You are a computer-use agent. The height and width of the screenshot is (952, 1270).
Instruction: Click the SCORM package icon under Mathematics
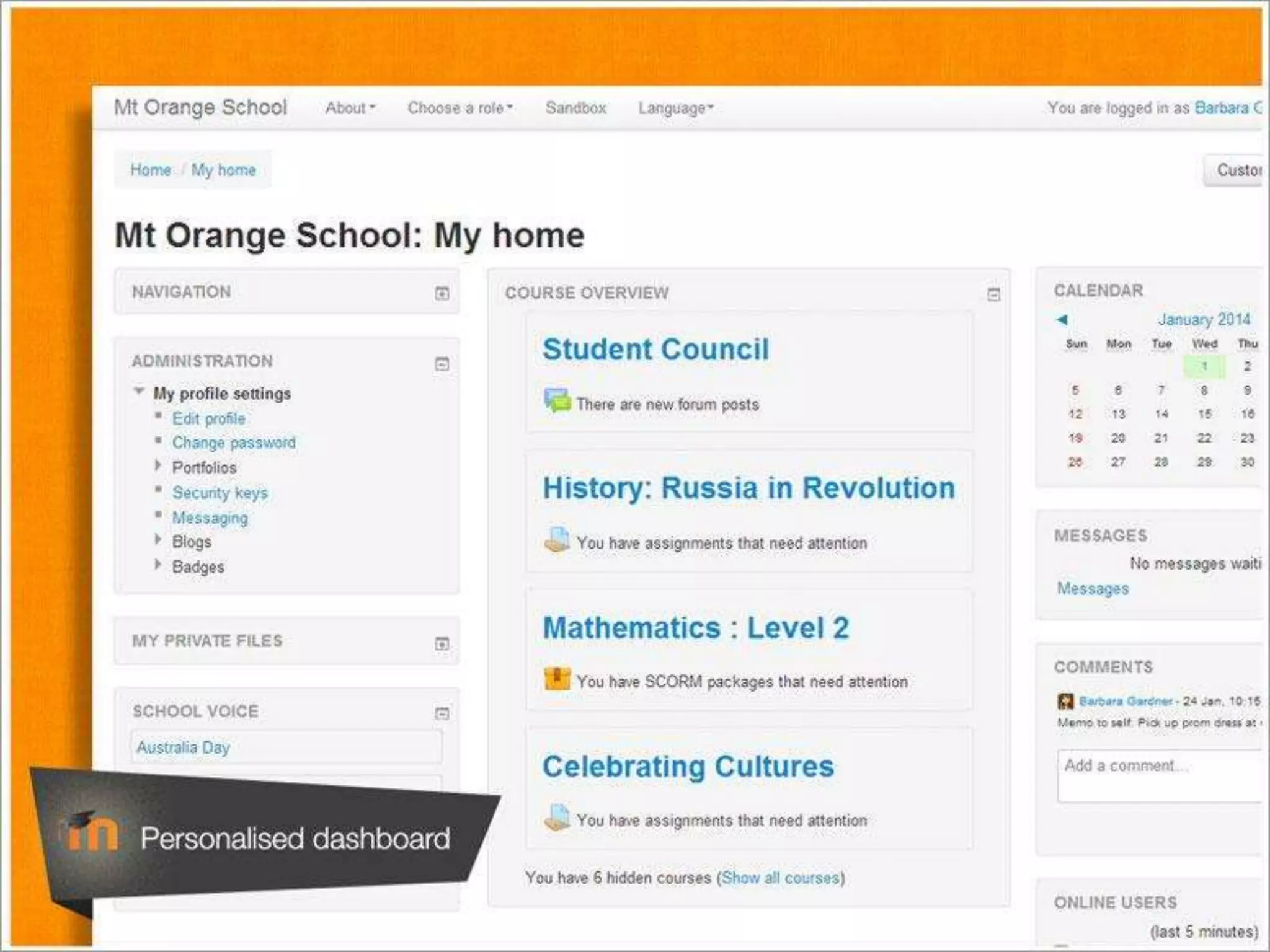click(x=556, y=679)
